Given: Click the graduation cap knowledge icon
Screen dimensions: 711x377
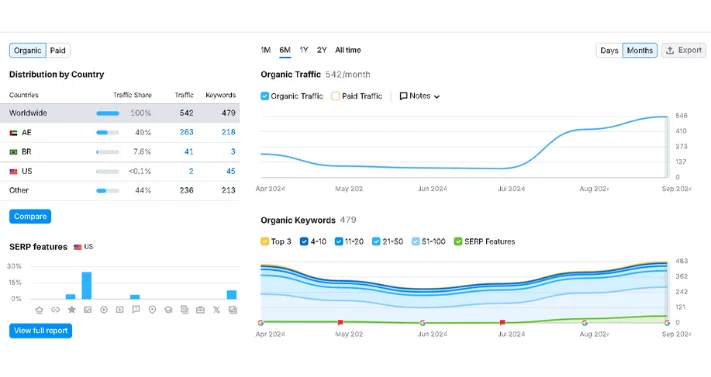Looking at the screenshot, I should click(x=168, y=310).
